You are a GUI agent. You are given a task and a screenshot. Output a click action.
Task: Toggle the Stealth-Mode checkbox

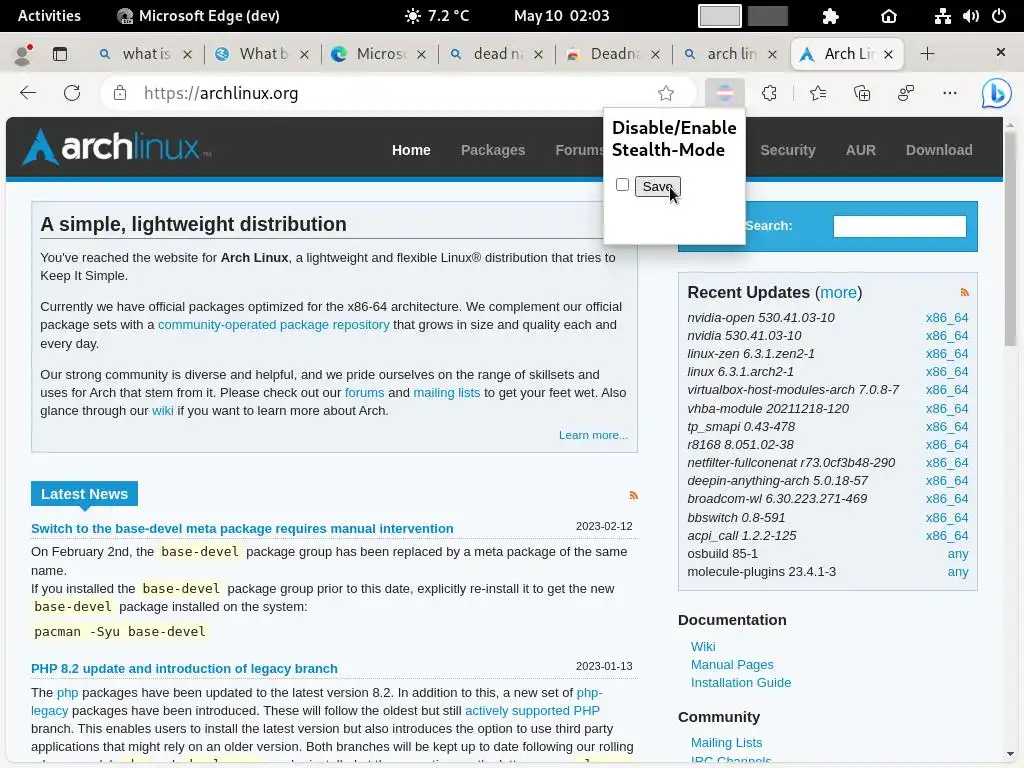[622, 185]
